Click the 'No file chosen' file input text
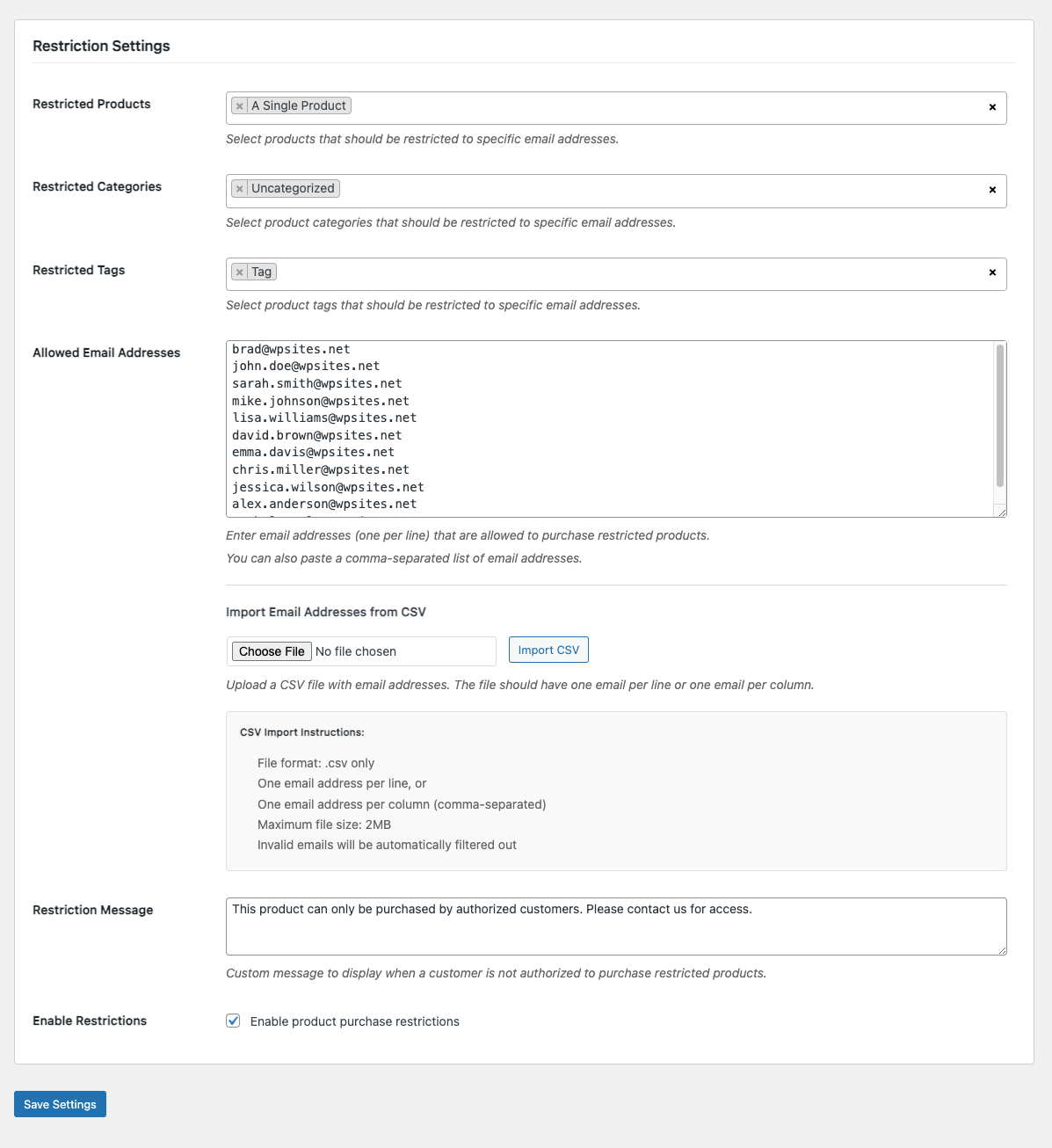The image size is (1052, 1148). [x=356, y=651]
